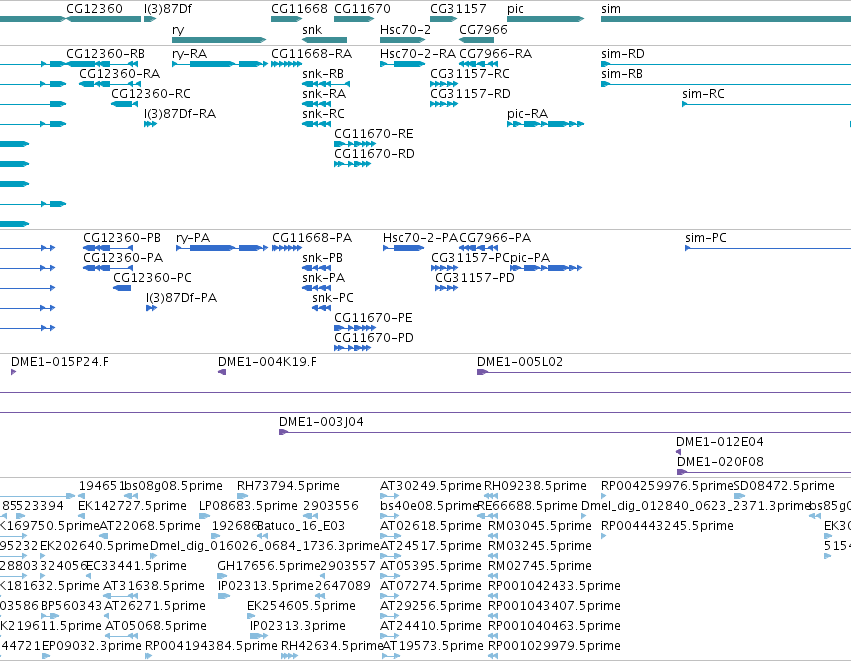Click protein CG31157-PD
This screenshot has height=661, width=851.
tap(447, 288)
